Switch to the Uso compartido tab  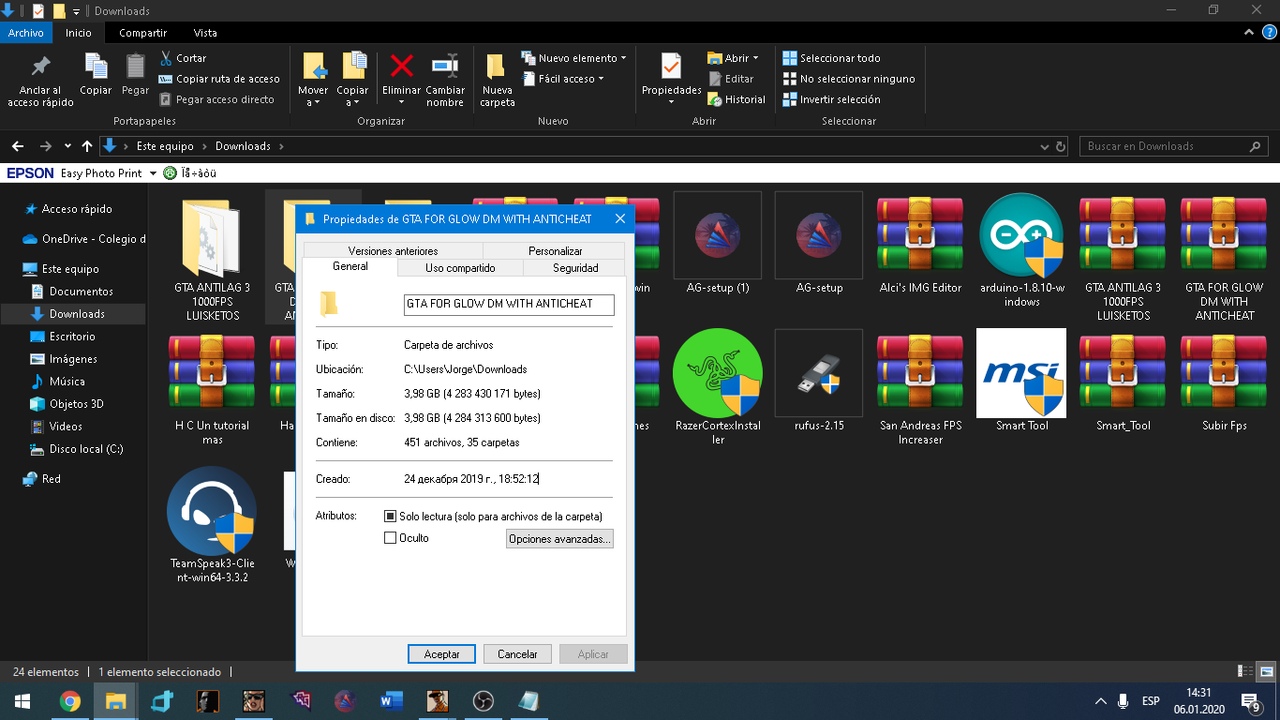[x=460, y=268]
